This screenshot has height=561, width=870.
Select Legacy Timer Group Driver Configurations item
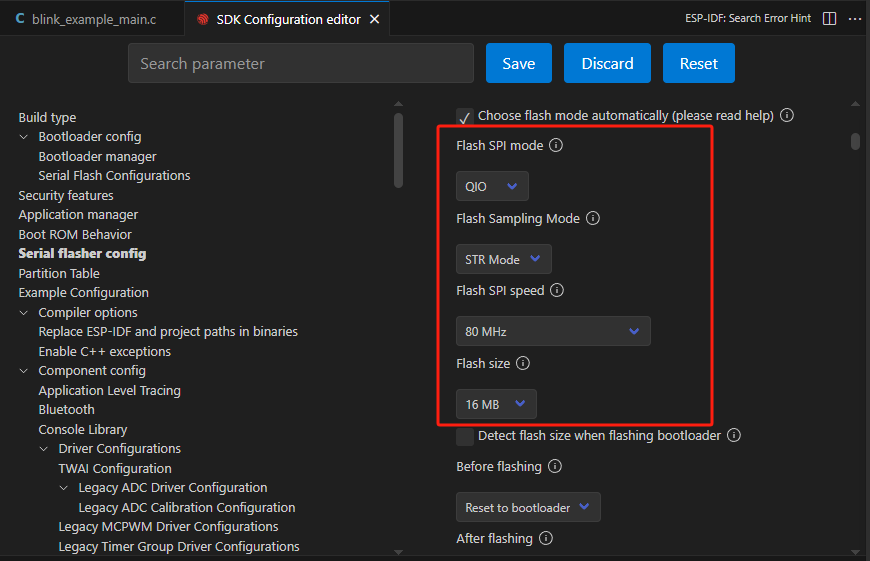pyautogui.click(x=179, y=547)
